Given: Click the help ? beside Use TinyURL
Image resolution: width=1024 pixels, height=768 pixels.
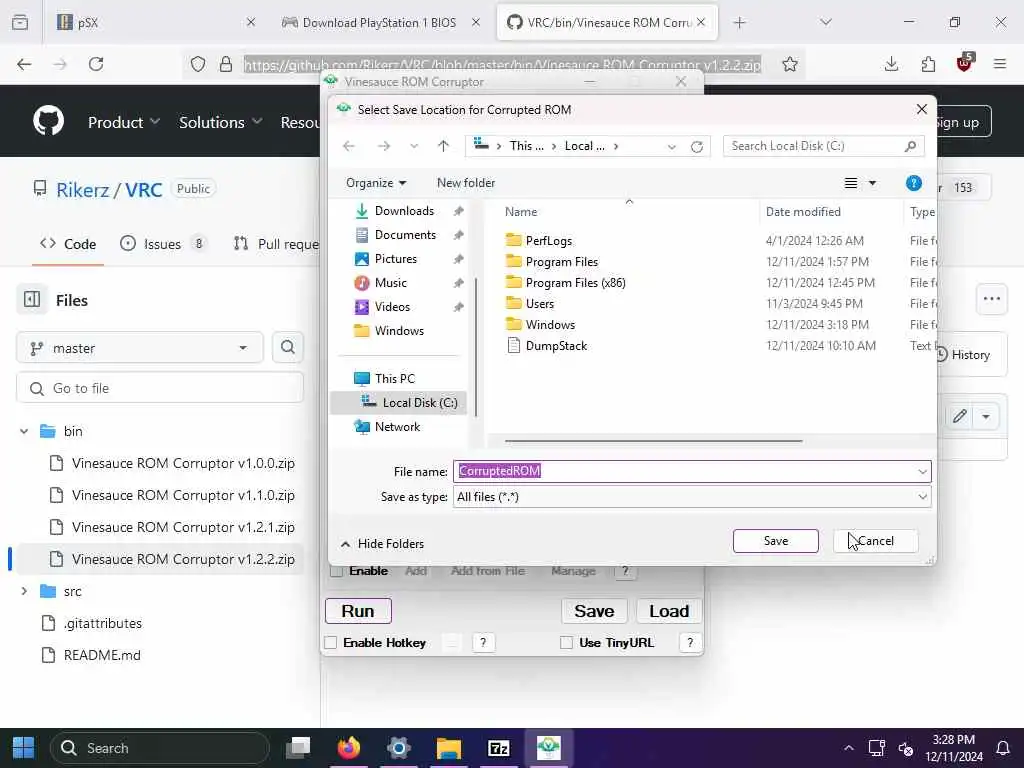Looking at the screenshot, I should (x=690, y=643).
